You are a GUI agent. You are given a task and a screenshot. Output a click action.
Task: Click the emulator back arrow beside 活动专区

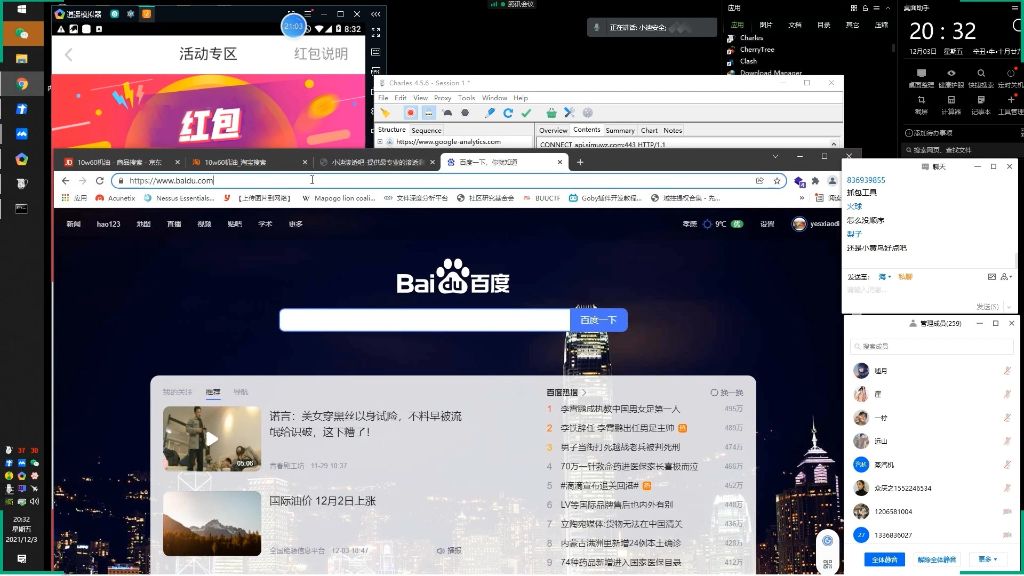[69, 54]
